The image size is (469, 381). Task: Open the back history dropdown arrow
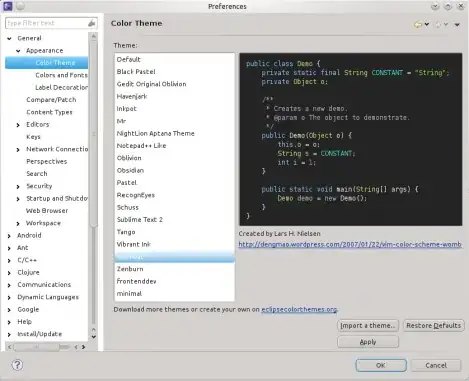[427, 24]
